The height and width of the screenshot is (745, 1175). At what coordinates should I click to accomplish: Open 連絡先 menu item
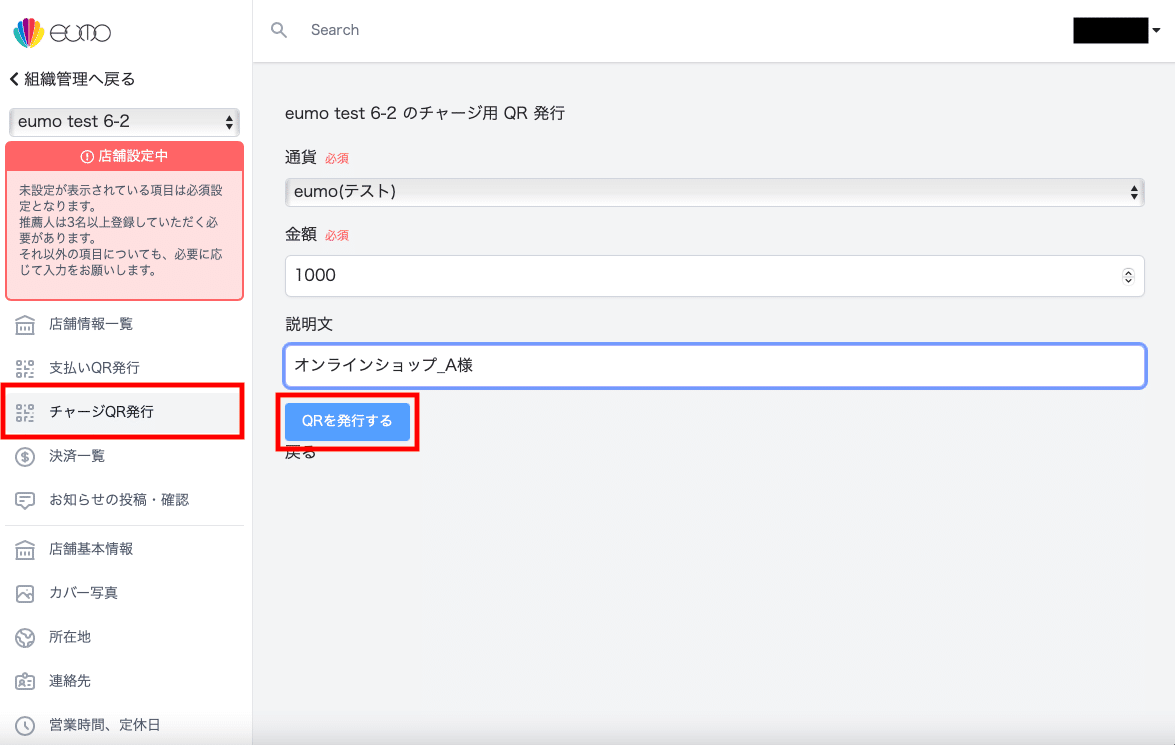tap(124, 681)
